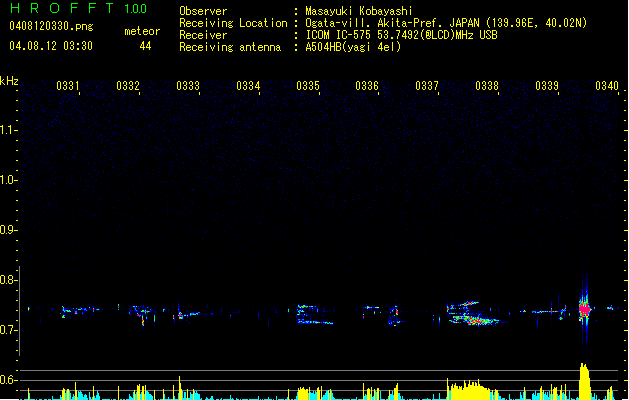Image resolution: width=629 pixels, height=400 pixels.
Task: Click the 0.8 kHz axis label
Action: [8, 280]
